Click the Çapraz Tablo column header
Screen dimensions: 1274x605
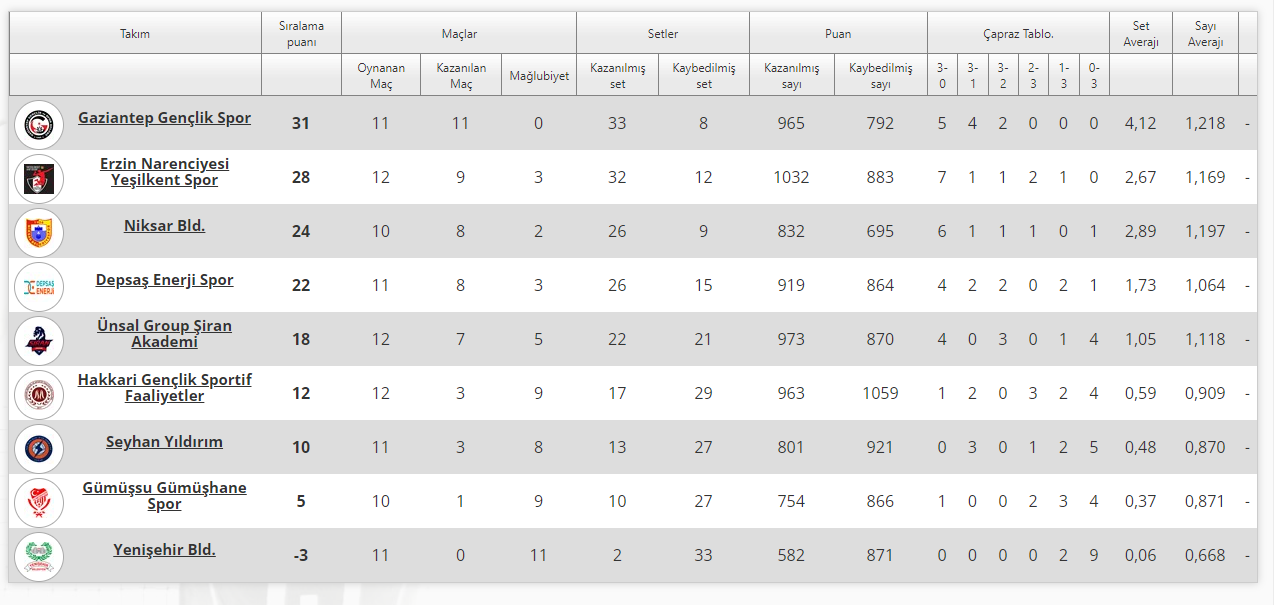(x=1018, y=34)
